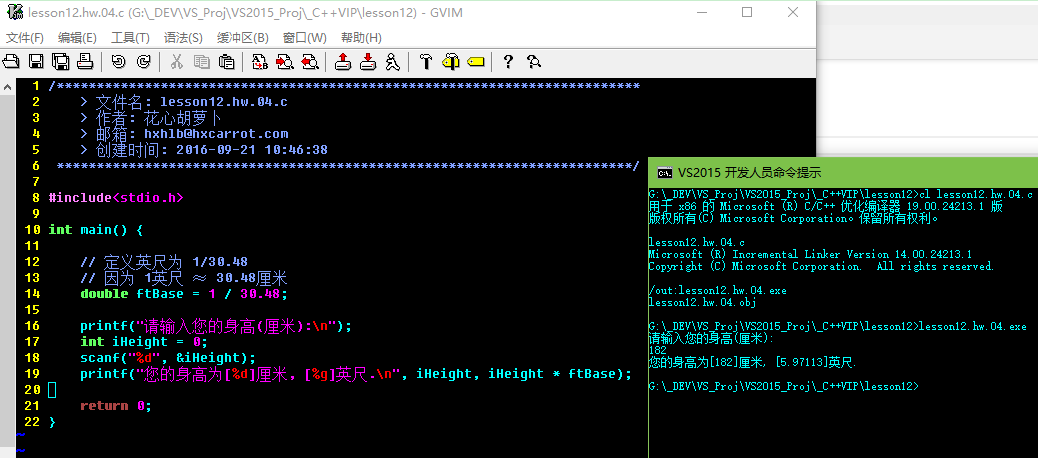Run Make using the hammer icon
This screenshot has width=1038, height=458.
pyautogui.click(x=426, y=62)
